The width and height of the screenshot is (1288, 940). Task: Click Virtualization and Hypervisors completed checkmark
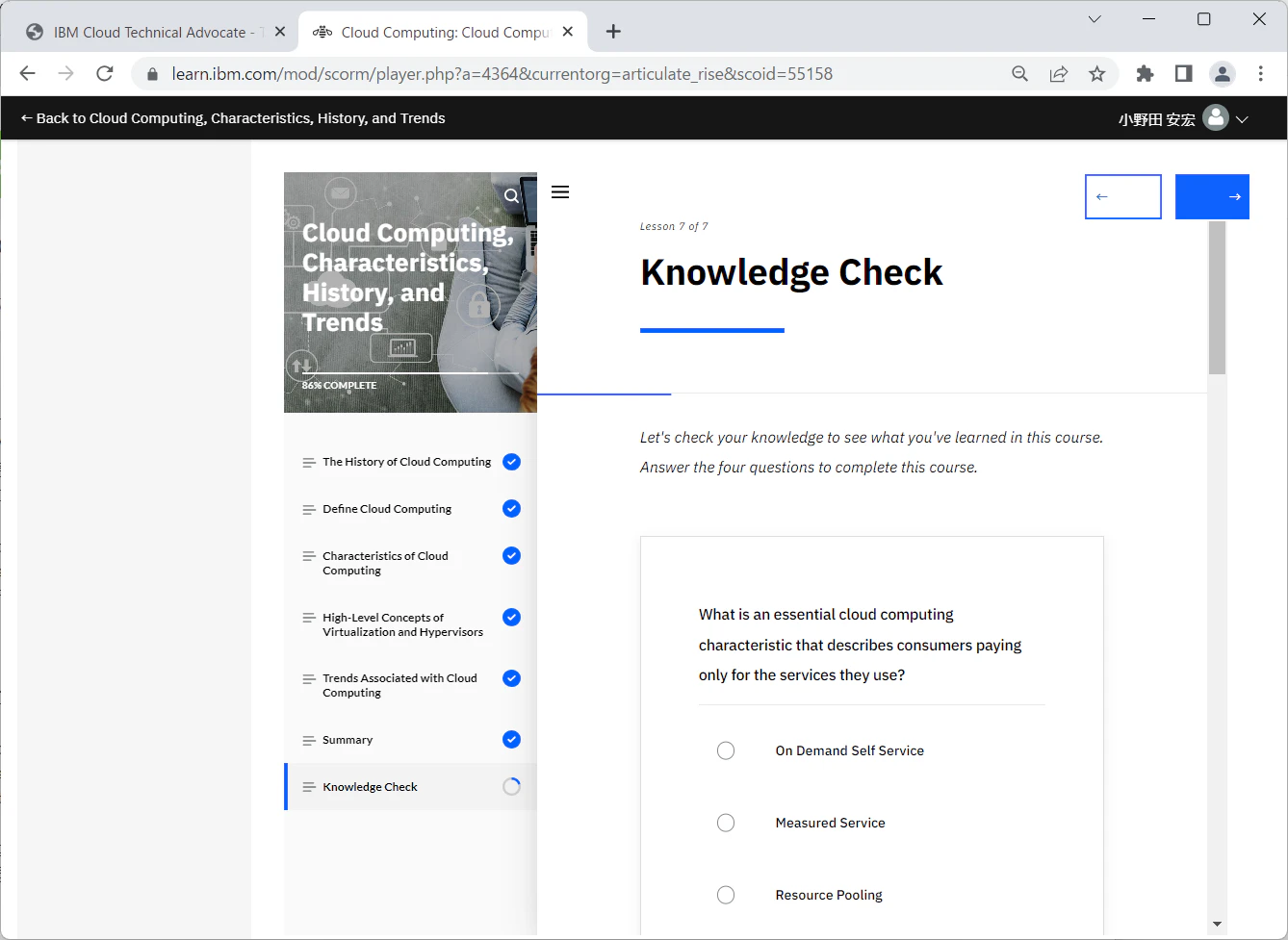pyautogui.click(x=512, y=618)
